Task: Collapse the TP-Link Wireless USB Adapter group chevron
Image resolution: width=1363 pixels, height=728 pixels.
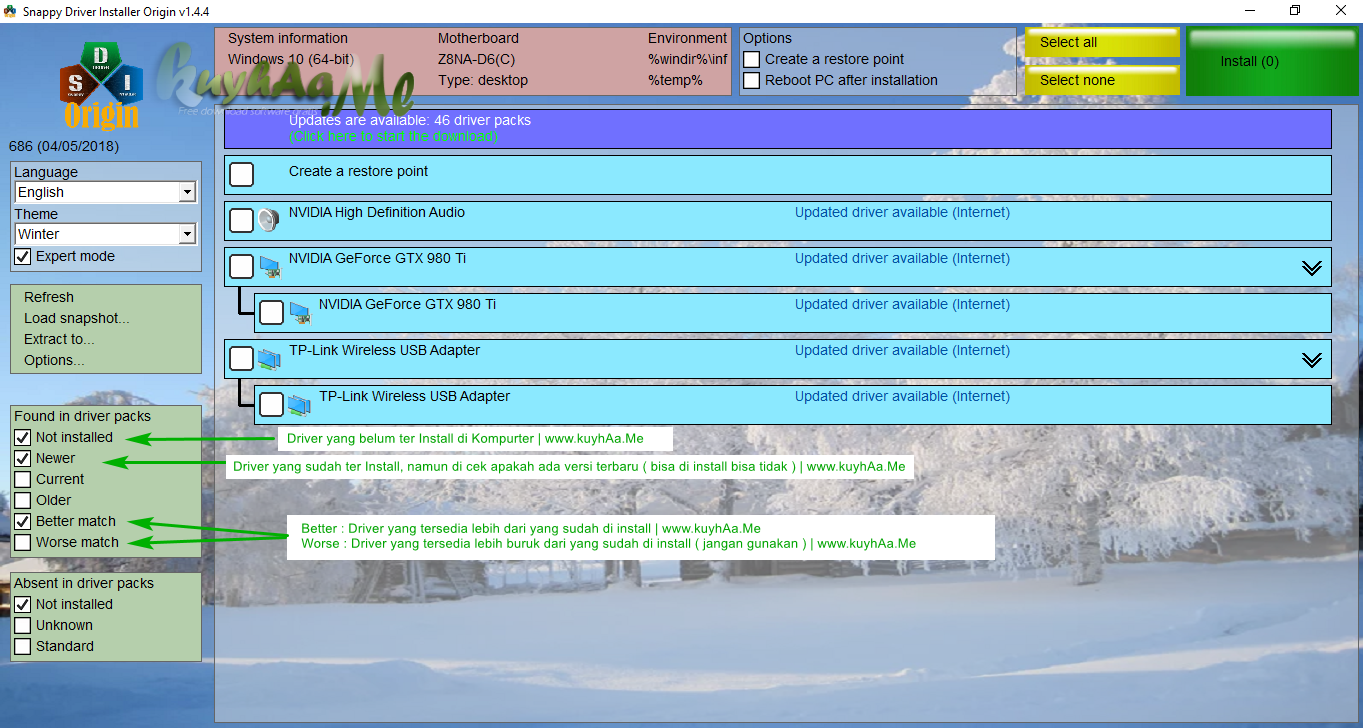Action: click(1312, 360)
